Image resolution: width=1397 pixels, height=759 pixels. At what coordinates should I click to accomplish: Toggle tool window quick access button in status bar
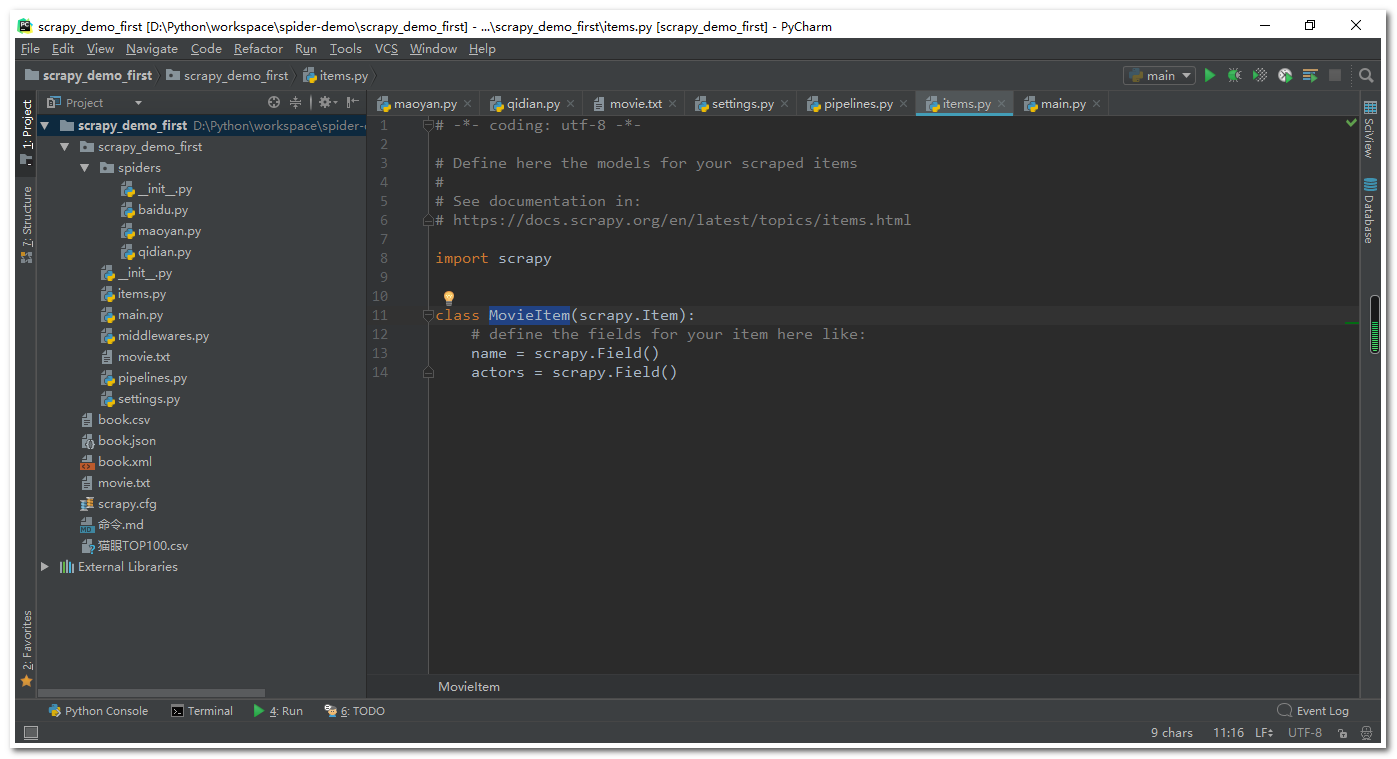[x=30, y=733]
